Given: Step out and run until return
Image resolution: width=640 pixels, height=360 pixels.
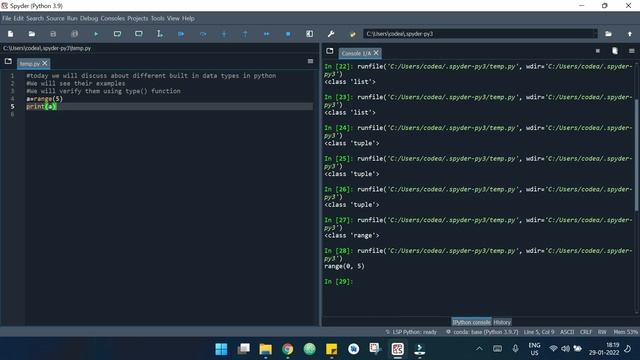Looking at the screenshot, I should 245,34.
